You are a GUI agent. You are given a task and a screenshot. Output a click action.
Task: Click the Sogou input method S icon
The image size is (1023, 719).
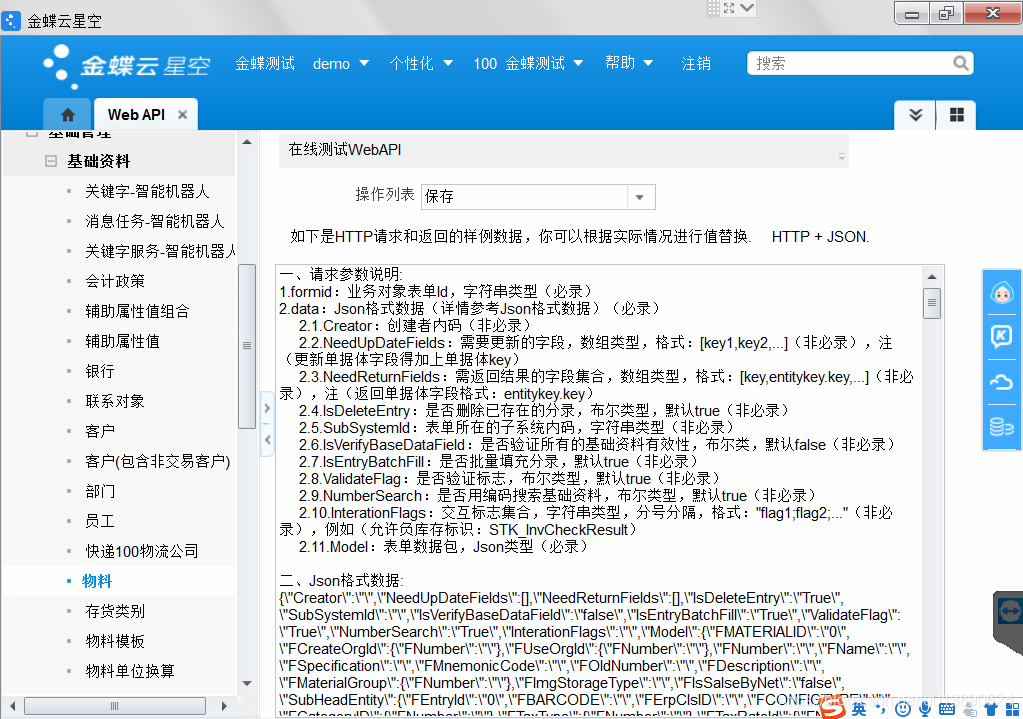point(832,707)
